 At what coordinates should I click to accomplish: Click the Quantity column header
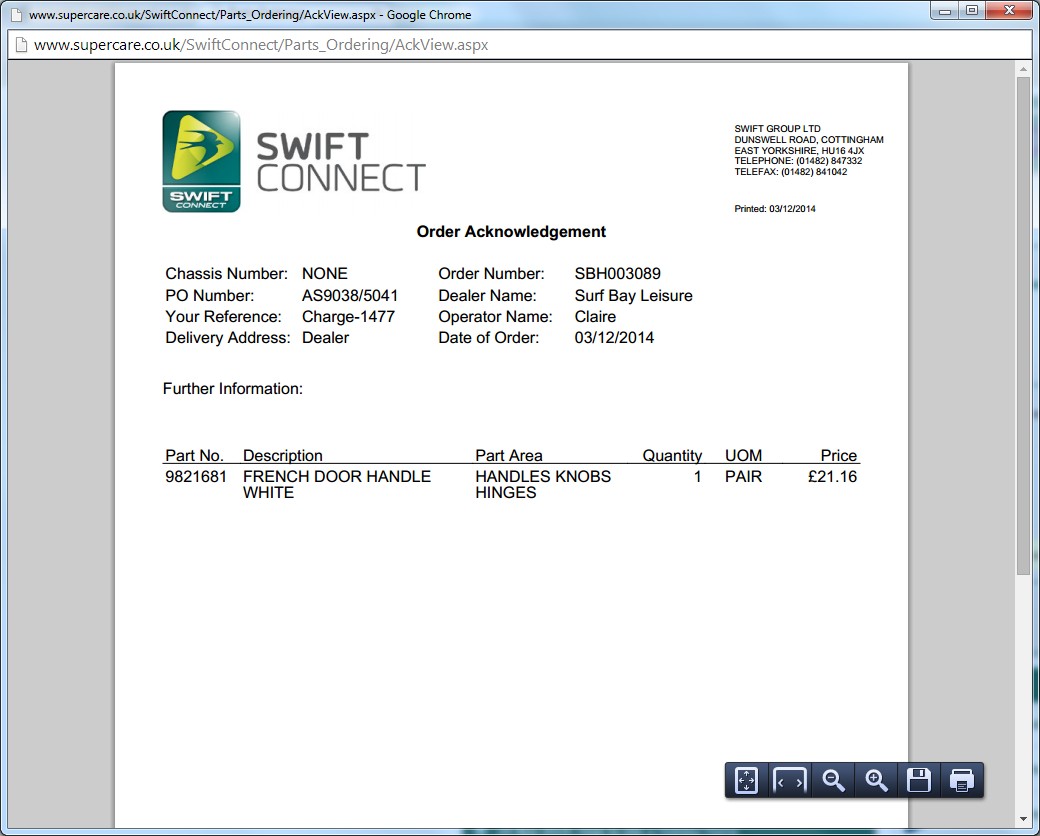(x=672, y=456)
